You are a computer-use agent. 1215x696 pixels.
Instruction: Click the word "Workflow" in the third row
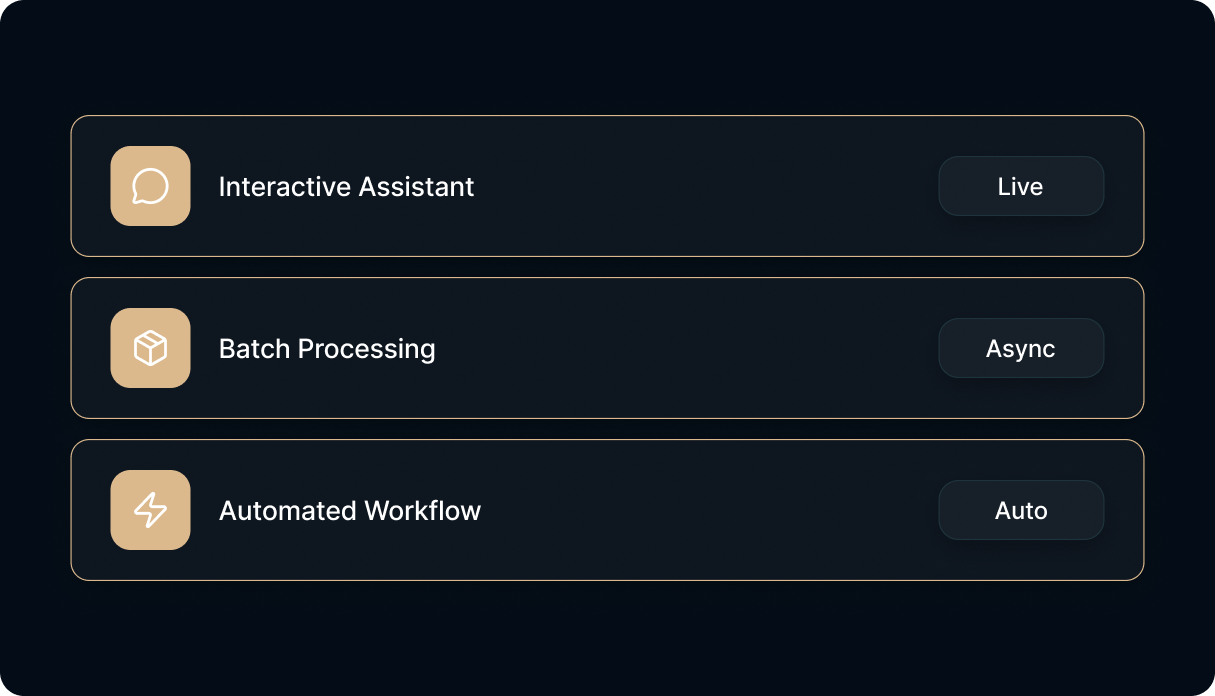pos(423,511)
